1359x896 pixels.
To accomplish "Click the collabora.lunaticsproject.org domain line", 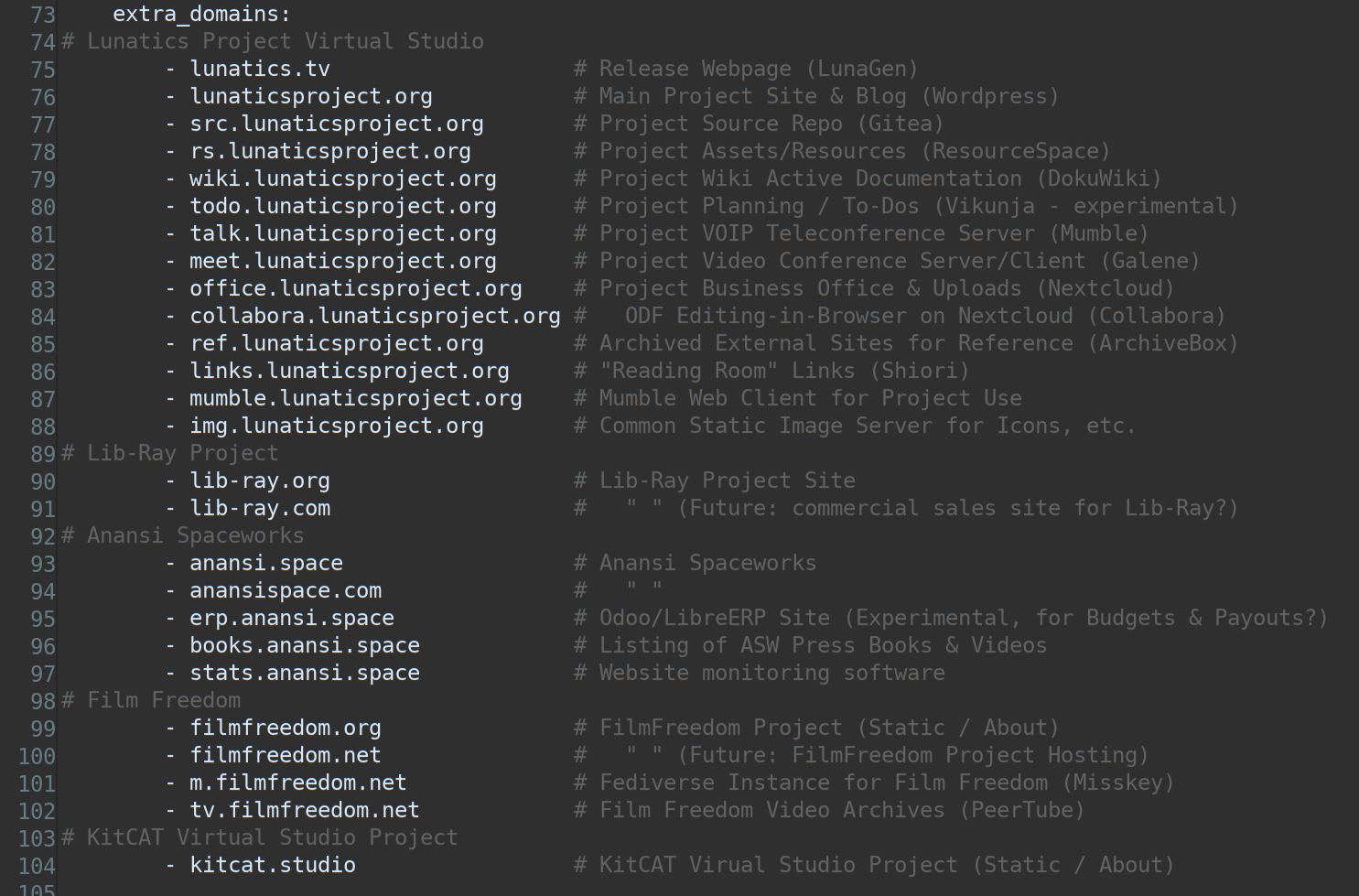I will (x=374, y=317).
